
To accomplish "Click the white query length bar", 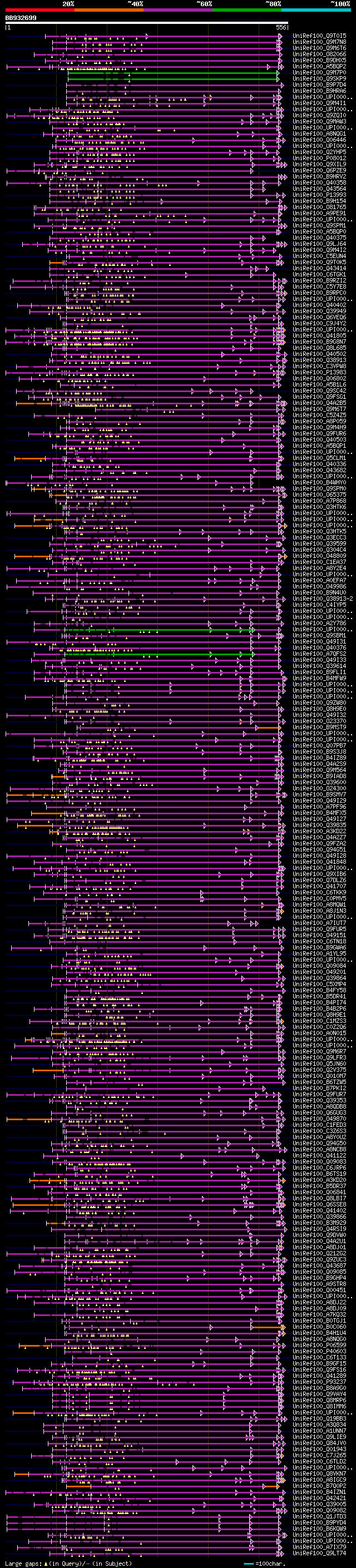I will click(x=147, y=23).
